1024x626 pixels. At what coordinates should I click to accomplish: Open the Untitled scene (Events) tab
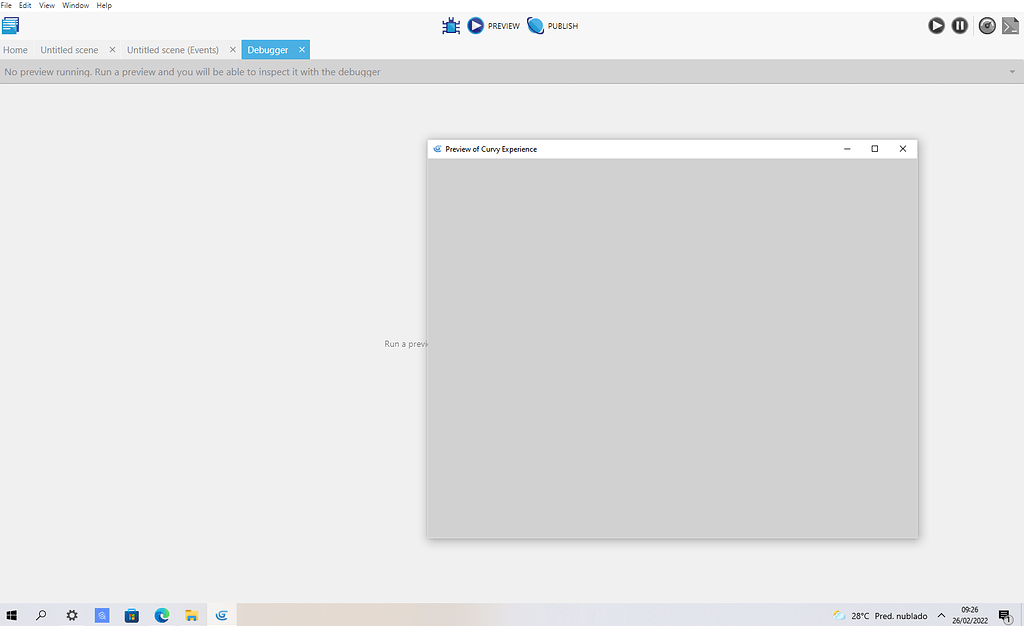[173, 49]
